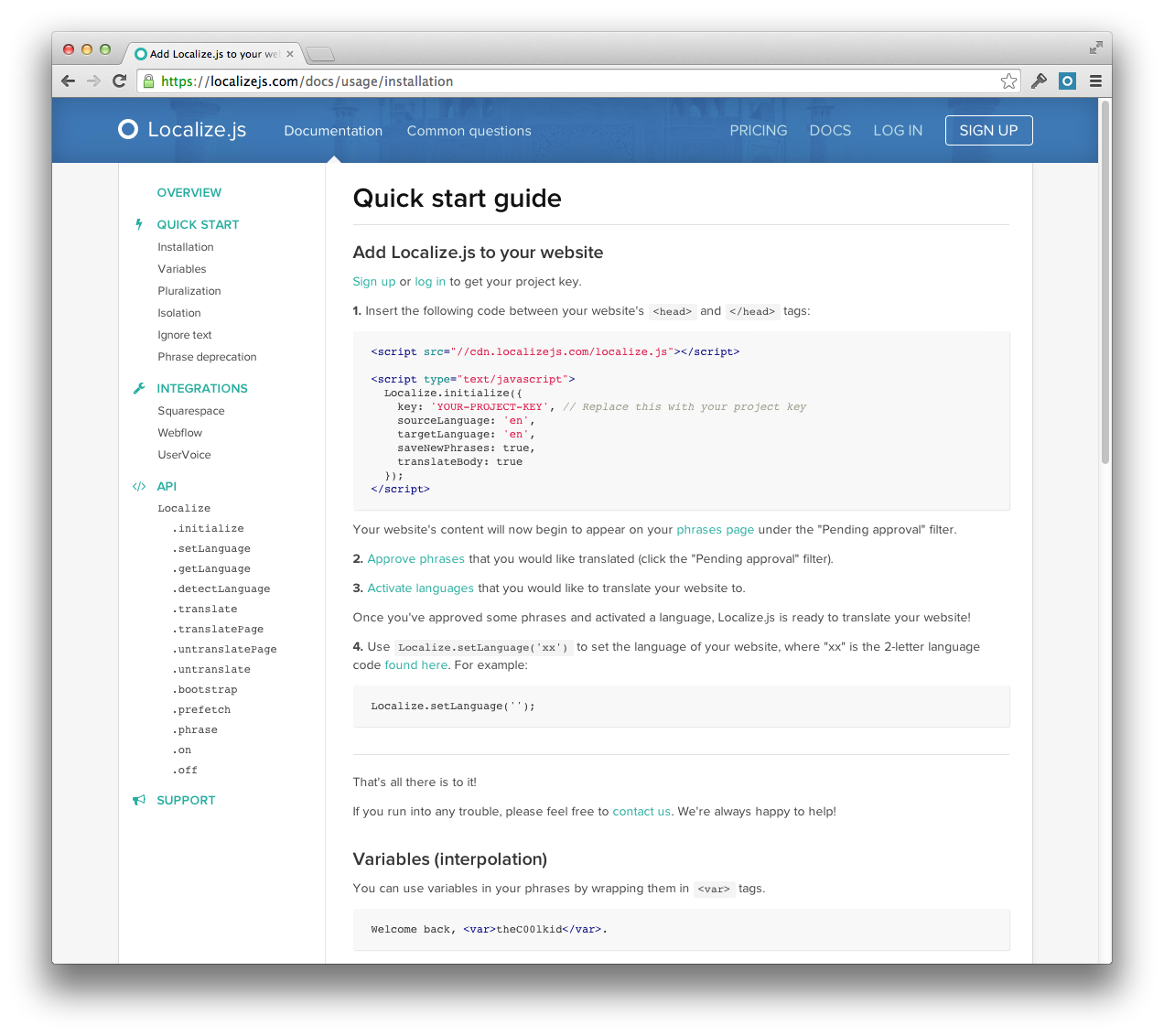Open .phrase API reference
This screenshot has height=1036, width=1164.
[195, 729]
